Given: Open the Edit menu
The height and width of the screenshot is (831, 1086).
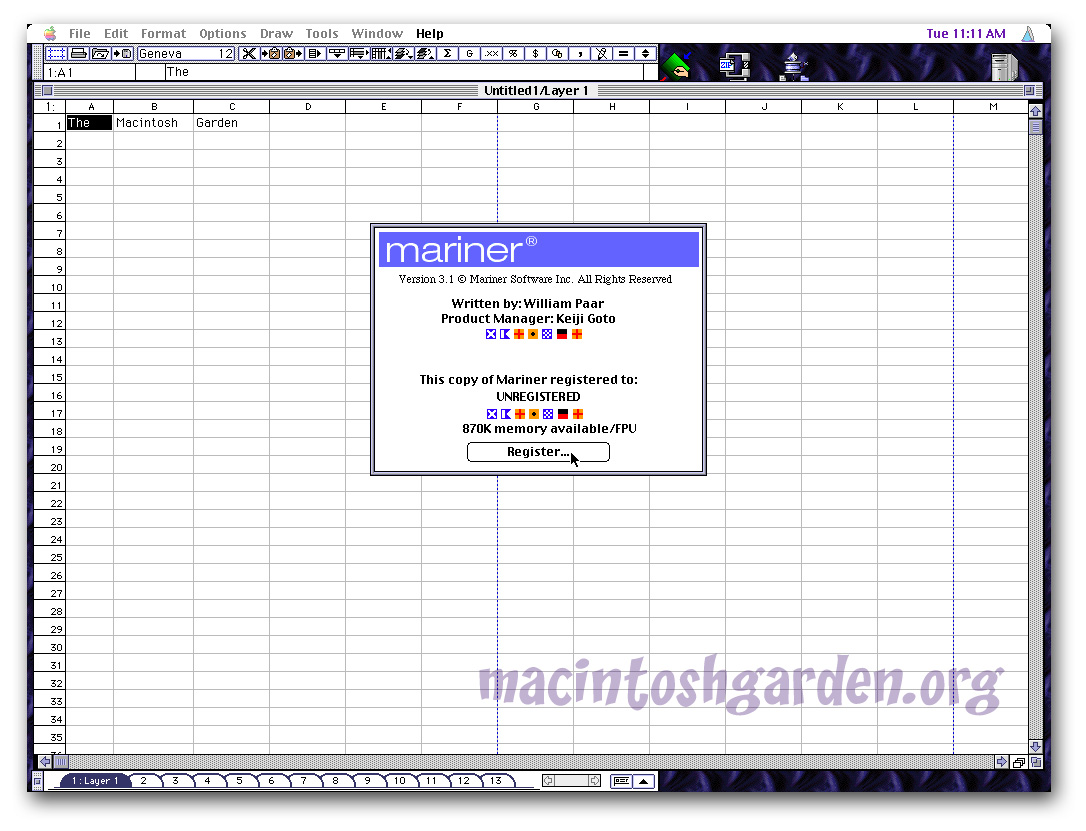Looking at the screenshot, I should tap(116, 33).
